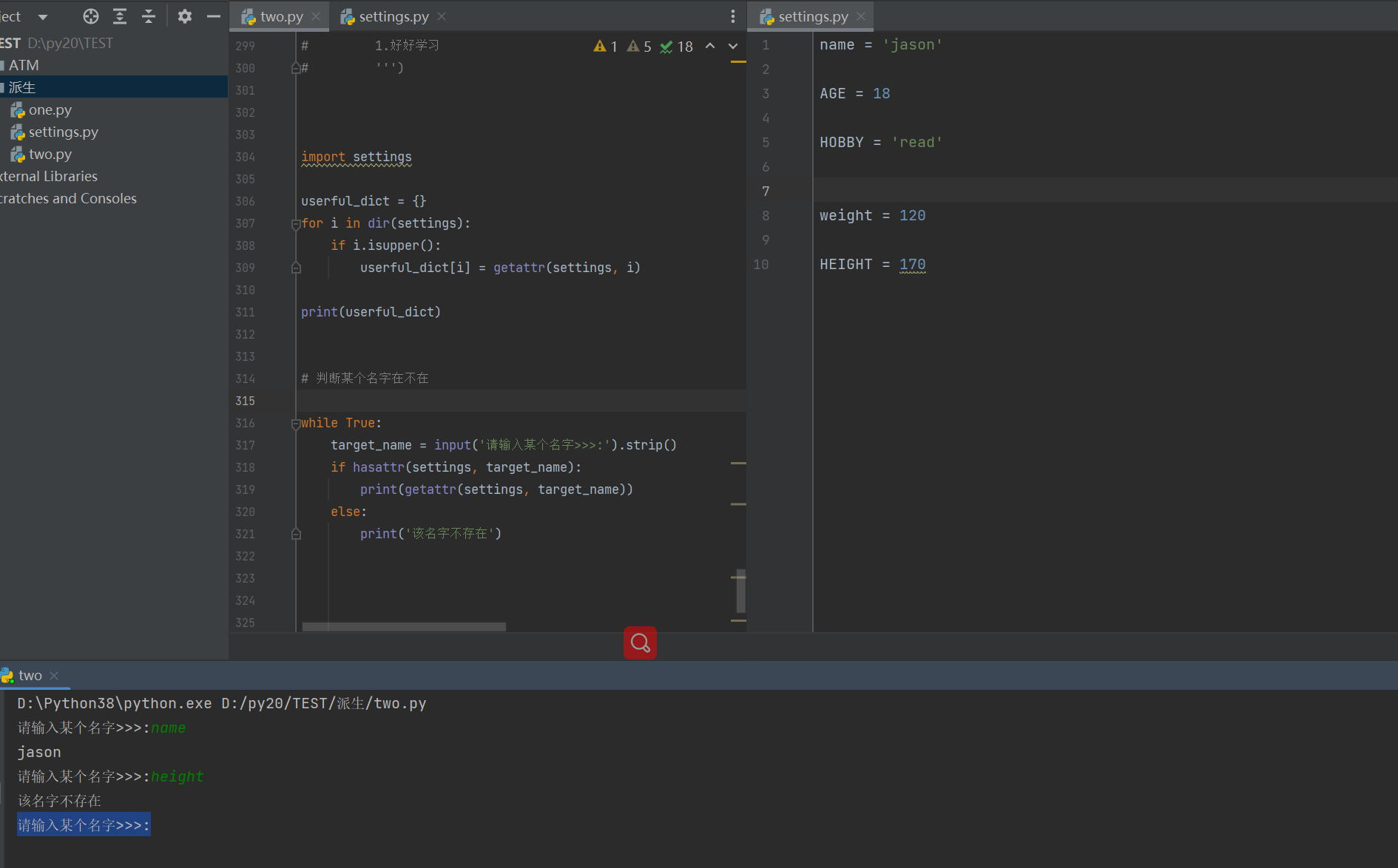Close settings.py tab in right split editor

tap(861, 16)
